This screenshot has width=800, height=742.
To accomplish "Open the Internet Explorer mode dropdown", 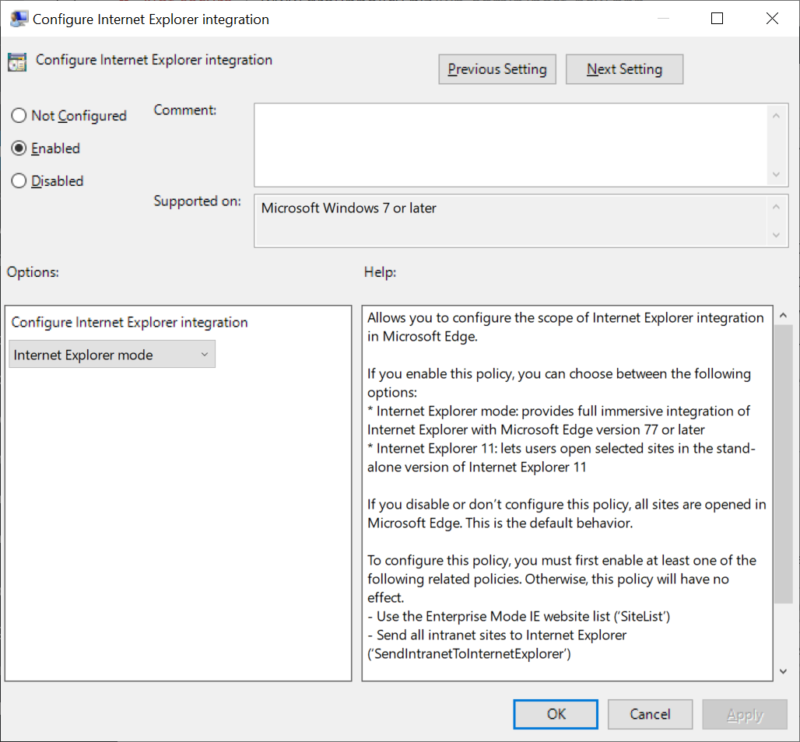I will [x=112, y=355].
